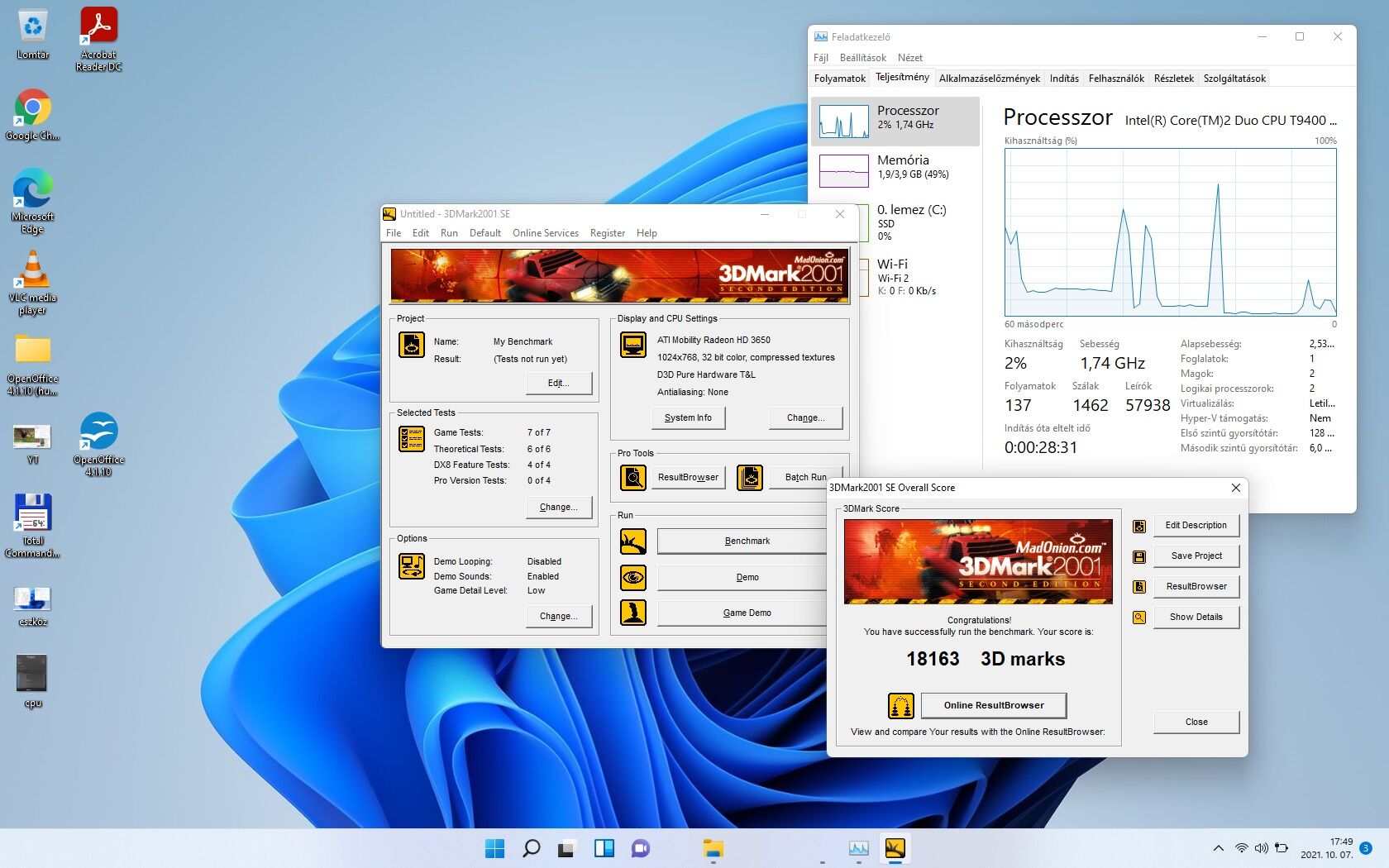Click the Demo button in Run

click(x=742, y=577)
